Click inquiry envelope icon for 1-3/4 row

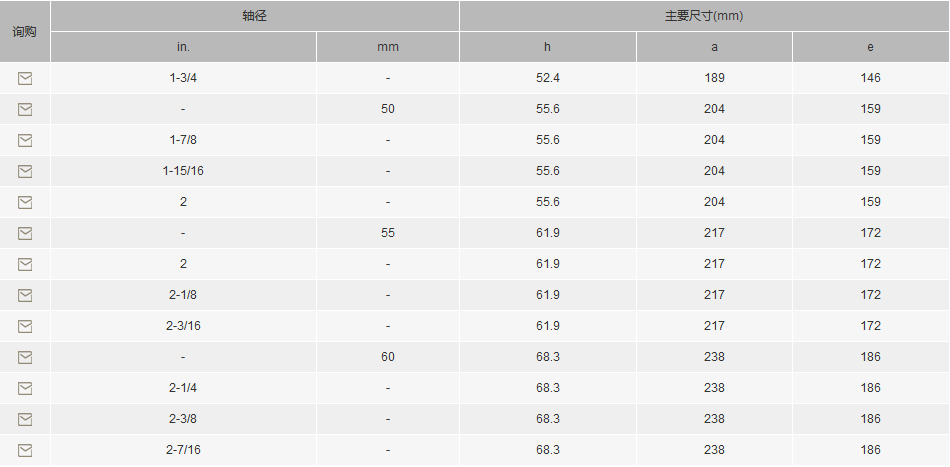pyautogui.click(x=25, y=78)
